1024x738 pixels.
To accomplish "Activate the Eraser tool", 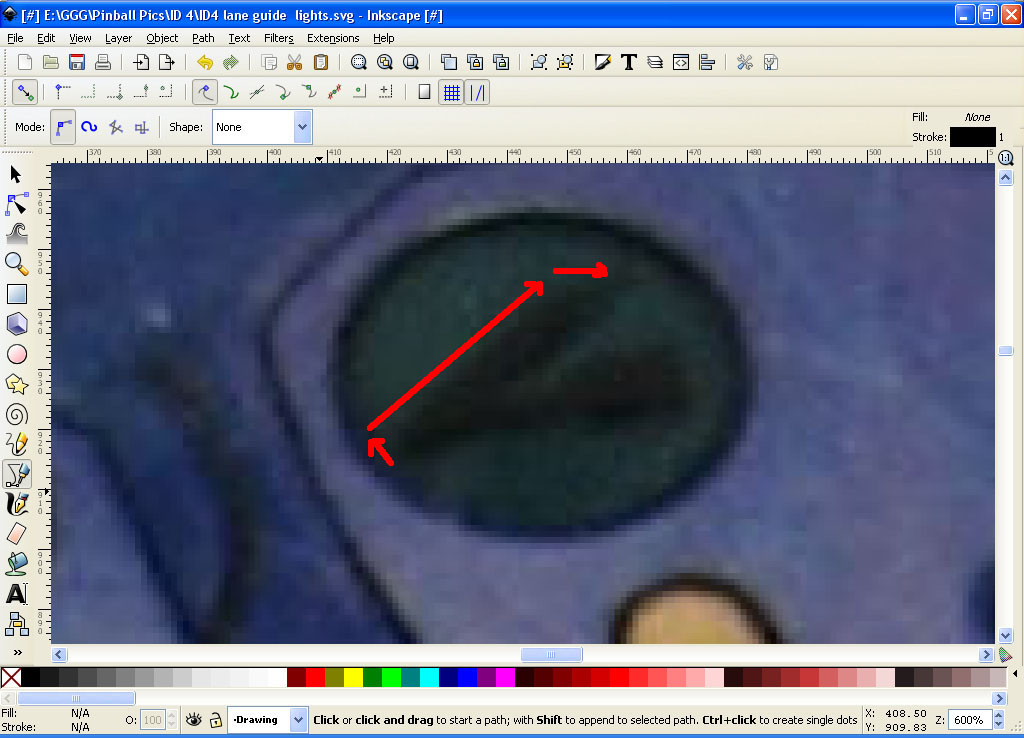I will click(x=16, y=533).
